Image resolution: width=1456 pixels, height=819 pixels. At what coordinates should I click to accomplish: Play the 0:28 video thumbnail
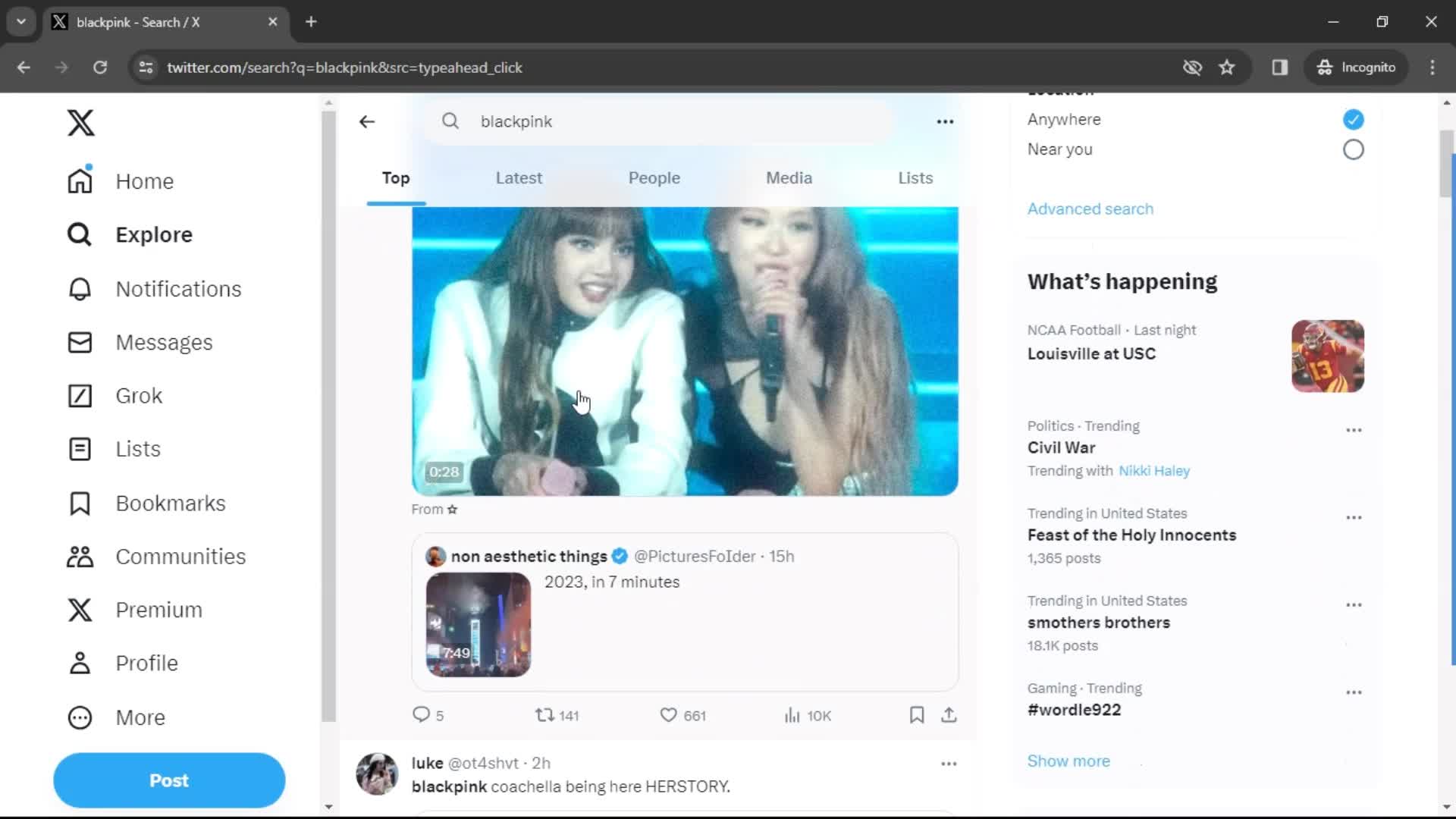pyautogui.click(x=685, y=351)
